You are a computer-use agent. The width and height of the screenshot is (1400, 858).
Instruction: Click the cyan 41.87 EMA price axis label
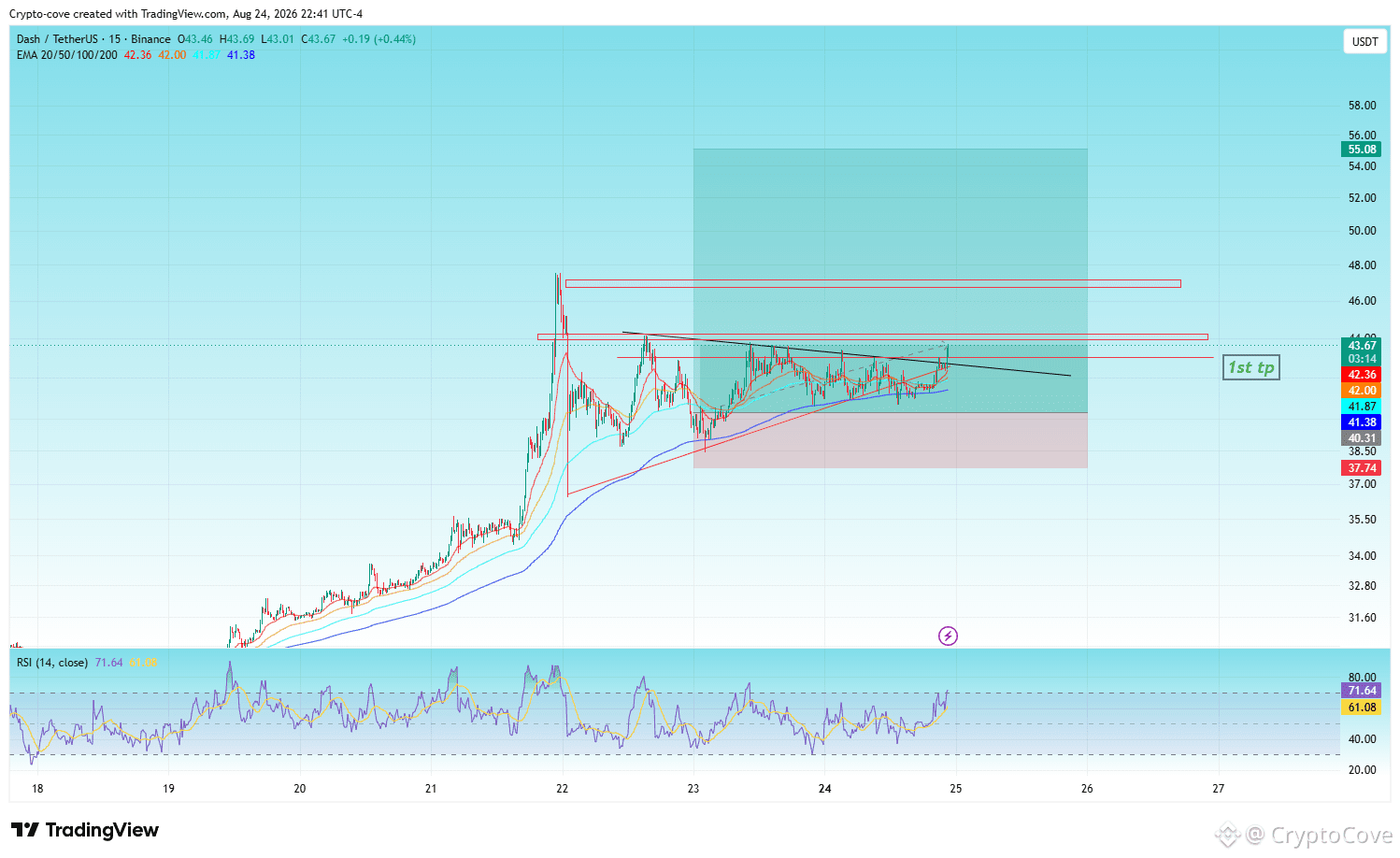[x=1362, y=407]
